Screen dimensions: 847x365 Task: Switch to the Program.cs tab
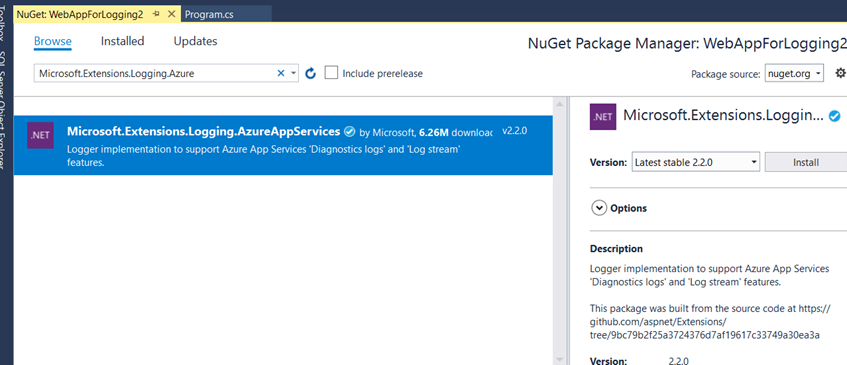click(x=210, y=15)
